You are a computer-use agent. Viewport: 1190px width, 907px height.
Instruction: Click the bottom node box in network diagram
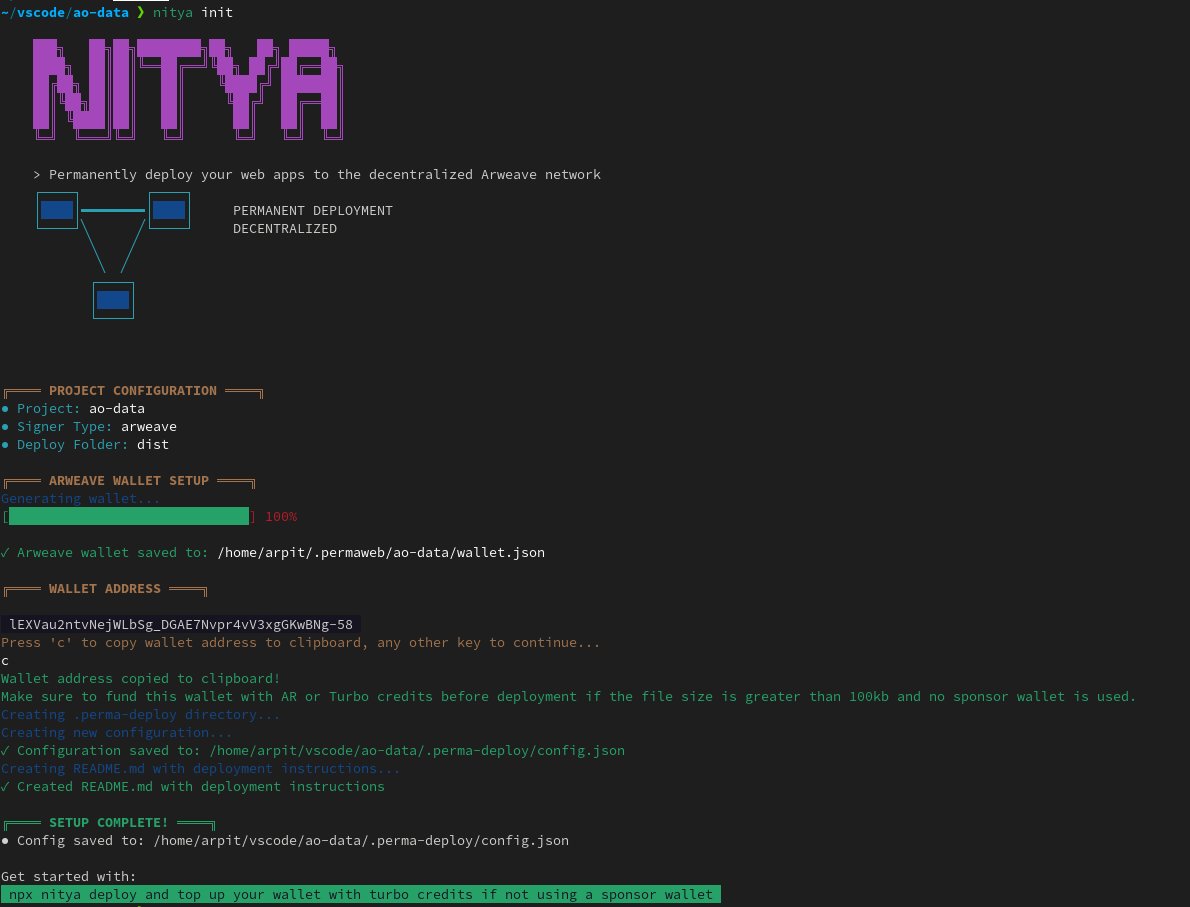[x=113, y=300]
